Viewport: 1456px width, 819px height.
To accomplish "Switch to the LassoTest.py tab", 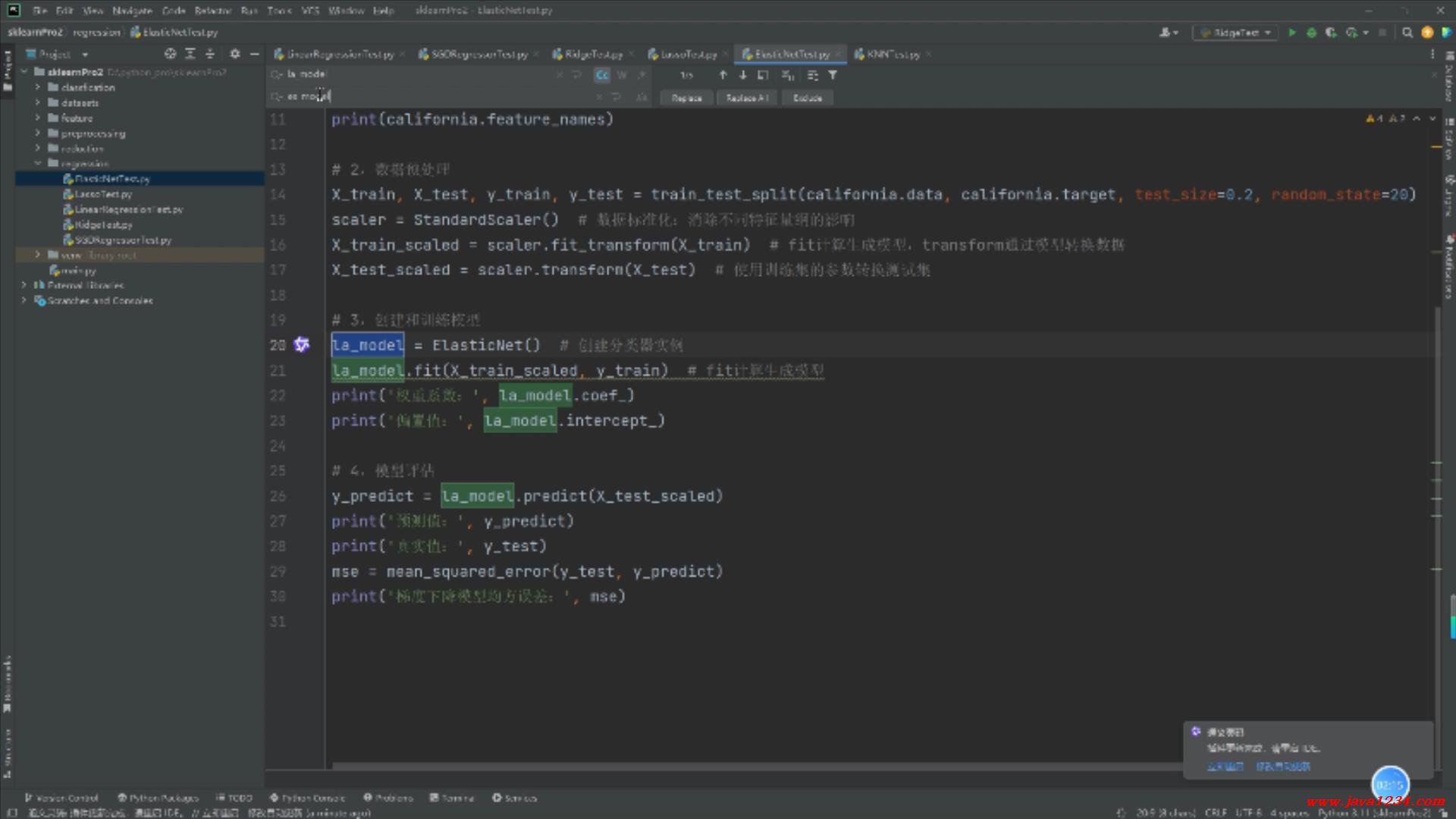I will point(687,55).
